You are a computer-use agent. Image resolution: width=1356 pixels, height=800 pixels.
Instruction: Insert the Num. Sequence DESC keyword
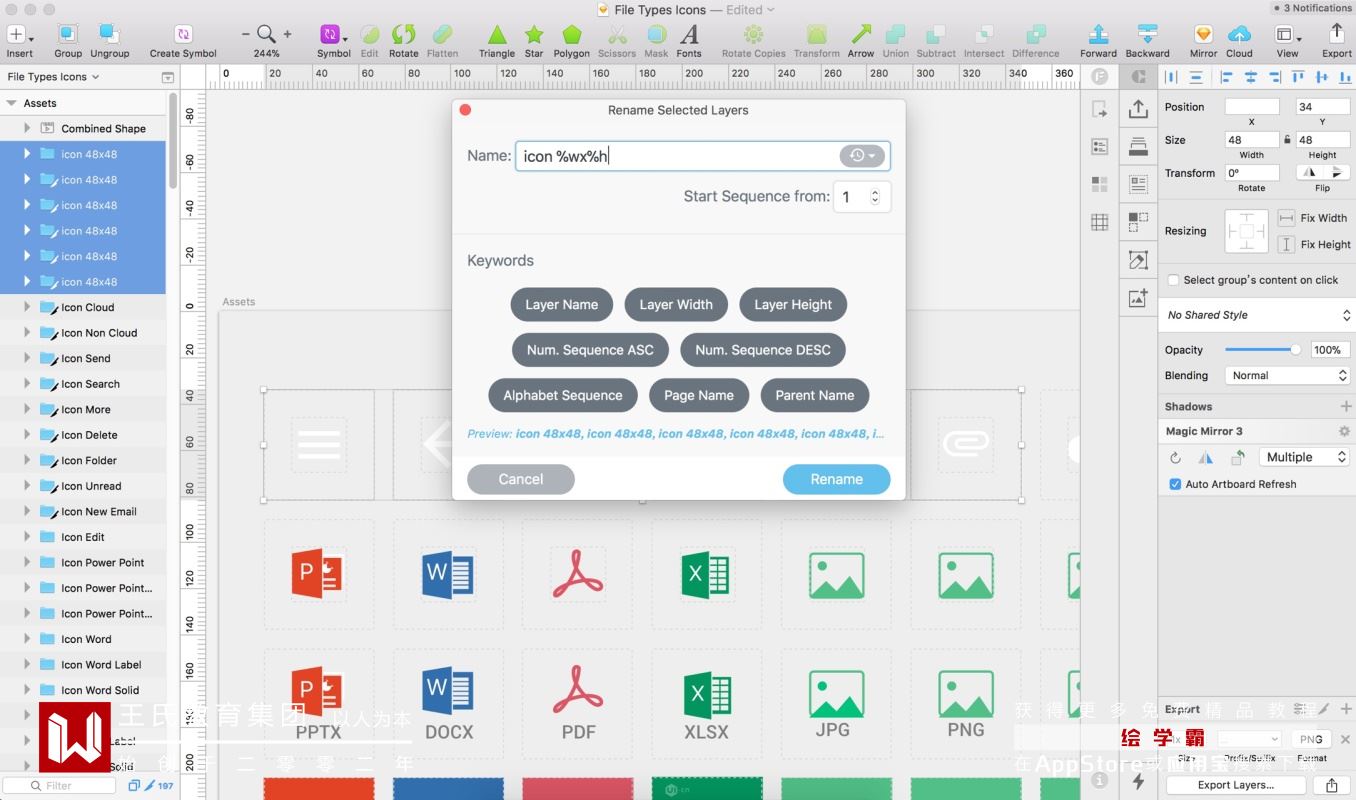[x=763, y=350]
